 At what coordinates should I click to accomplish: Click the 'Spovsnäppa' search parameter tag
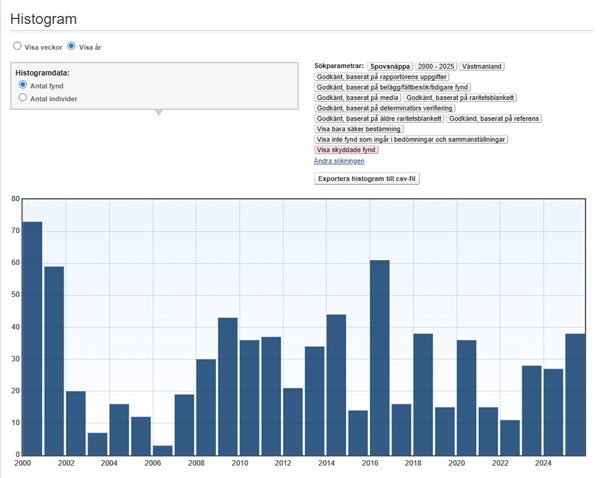(389, 66)
